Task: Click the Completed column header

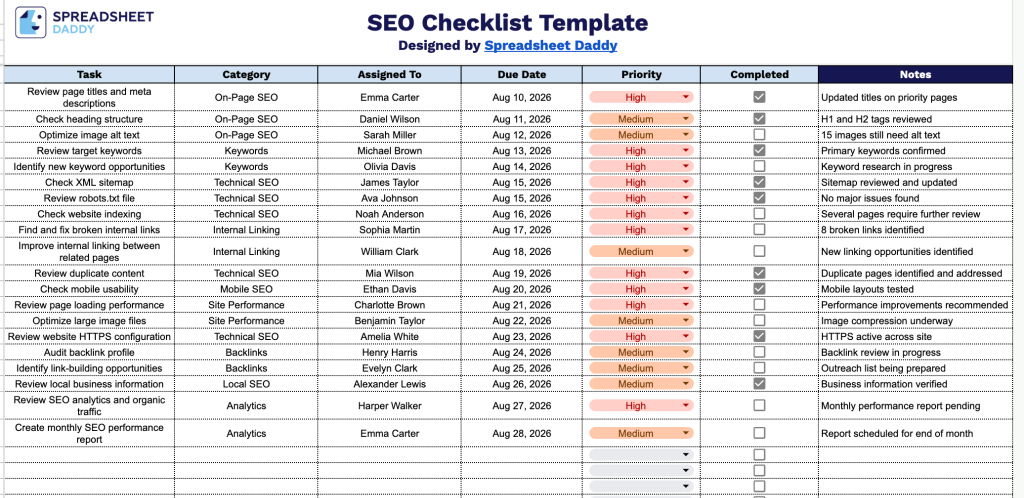Action: point(759,74)
